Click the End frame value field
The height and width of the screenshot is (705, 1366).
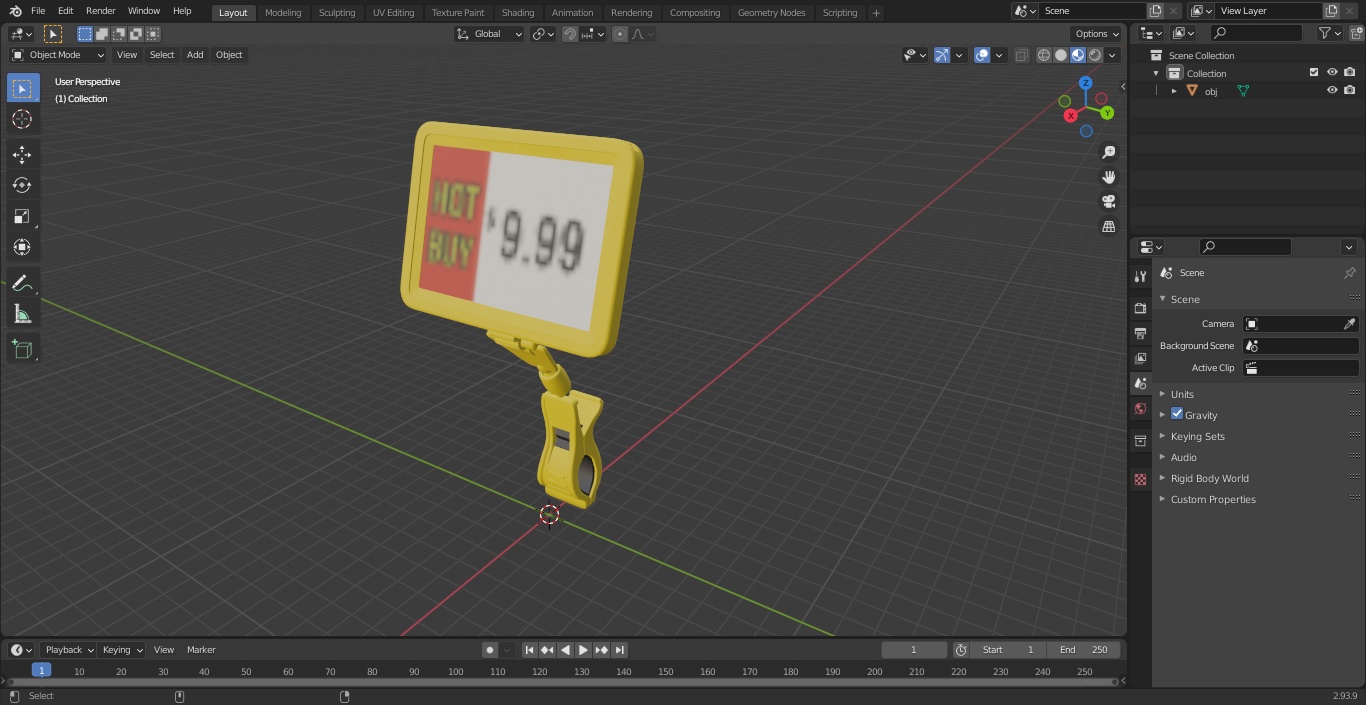[1083, 650]
